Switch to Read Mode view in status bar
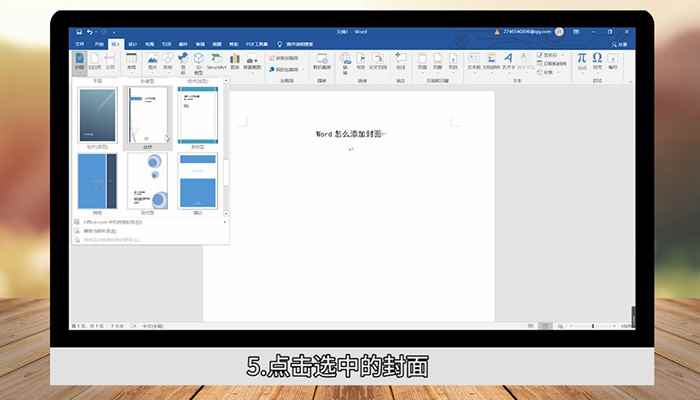Viewport: 700px width, 400px height. click(x=531, y=326)
